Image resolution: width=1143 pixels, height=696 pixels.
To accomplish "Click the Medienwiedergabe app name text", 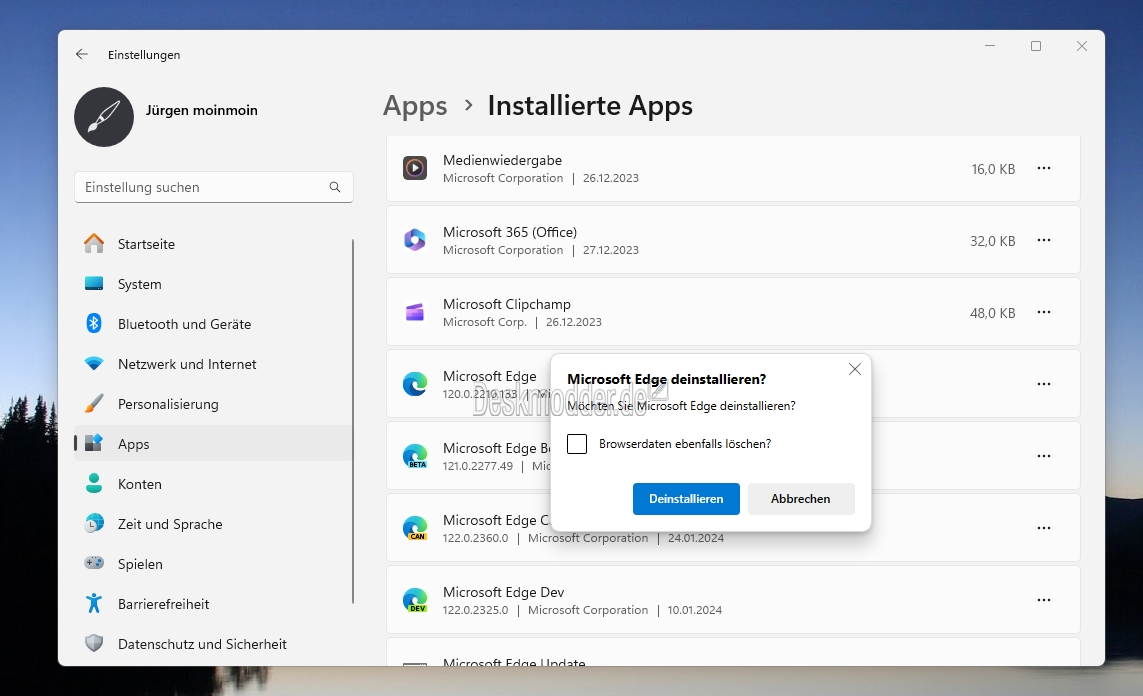I will (502, 160).
